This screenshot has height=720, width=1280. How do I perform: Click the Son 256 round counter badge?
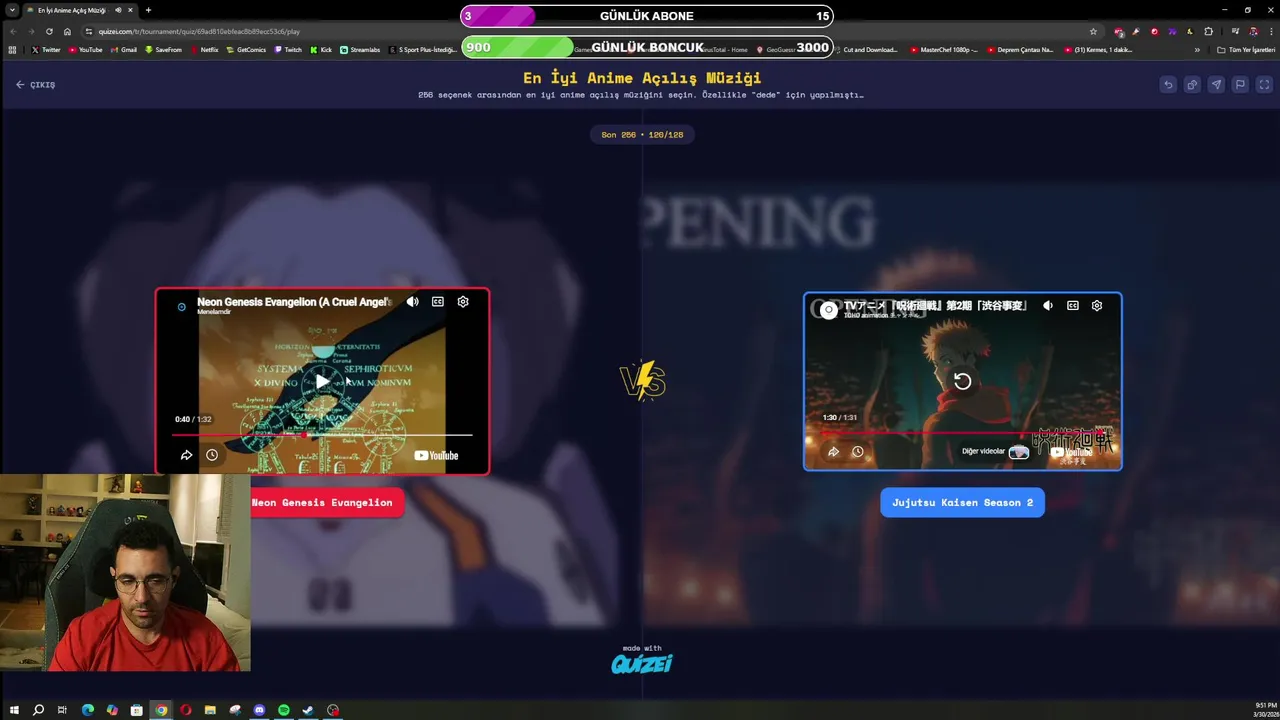pos(642,135)
